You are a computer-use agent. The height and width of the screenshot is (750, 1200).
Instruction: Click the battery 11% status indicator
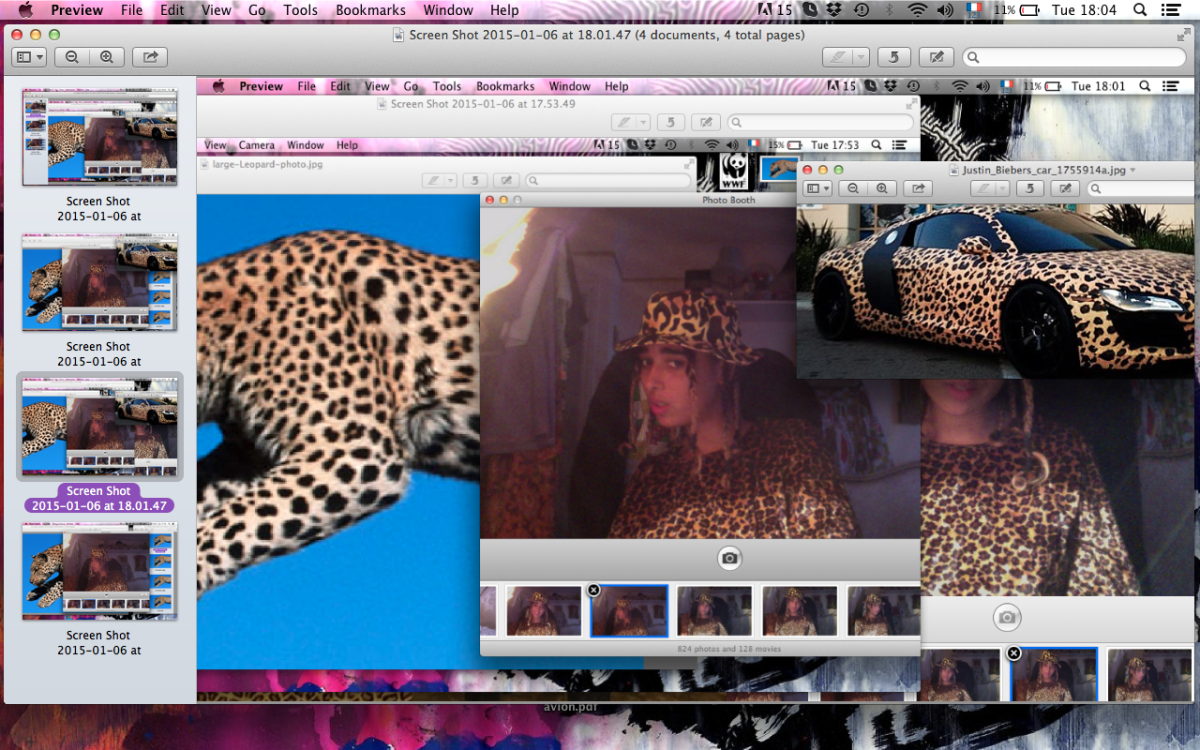(x=1018, y=10)
